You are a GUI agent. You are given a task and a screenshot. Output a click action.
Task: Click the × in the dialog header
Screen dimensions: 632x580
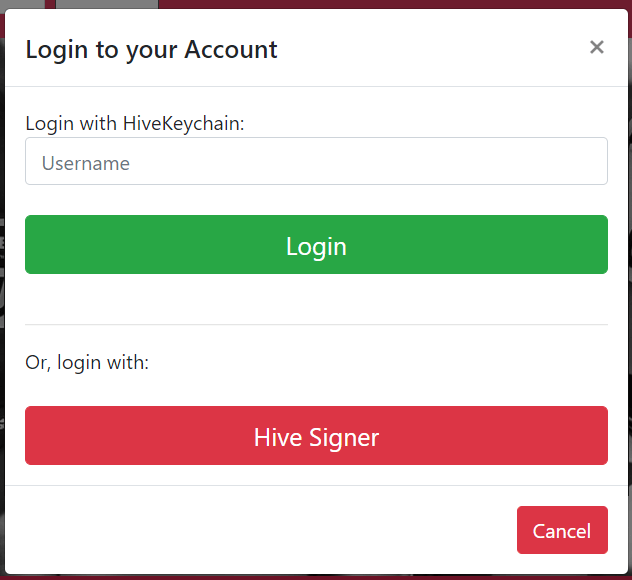pos(597,47)
